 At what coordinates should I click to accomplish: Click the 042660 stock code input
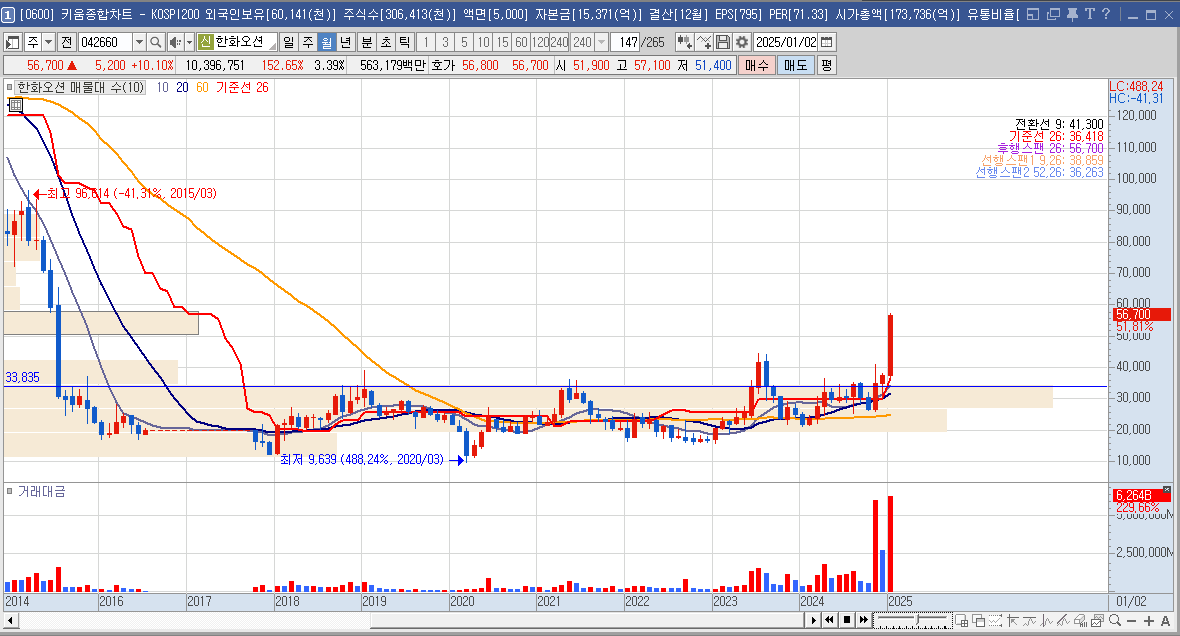105,42
